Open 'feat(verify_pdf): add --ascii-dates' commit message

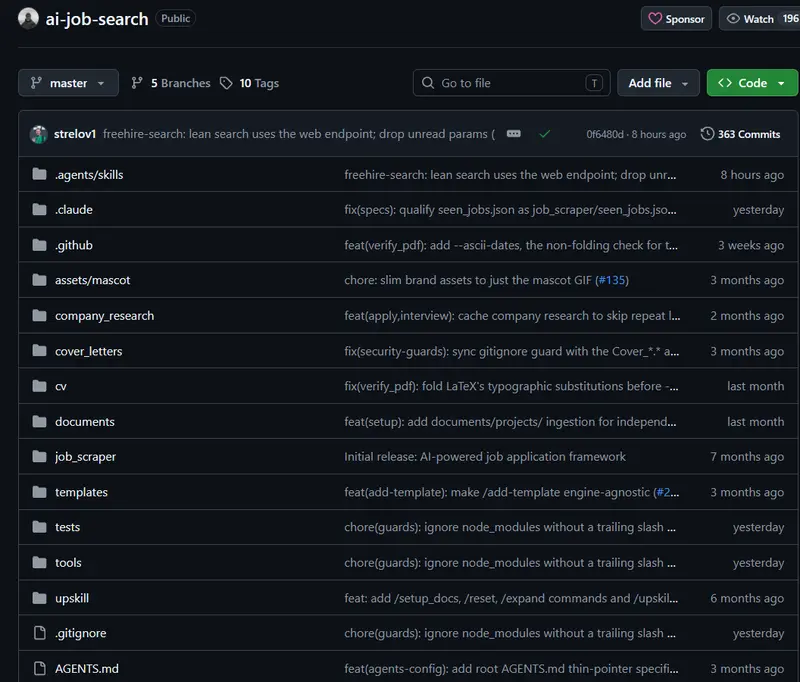(x=511, y=245)
